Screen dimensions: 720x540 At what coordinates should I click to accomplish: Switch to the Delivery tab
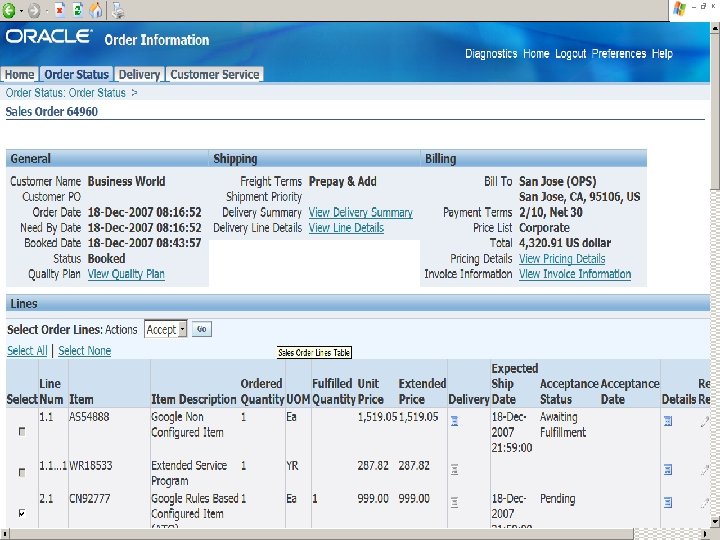click(x=139, y=74)
